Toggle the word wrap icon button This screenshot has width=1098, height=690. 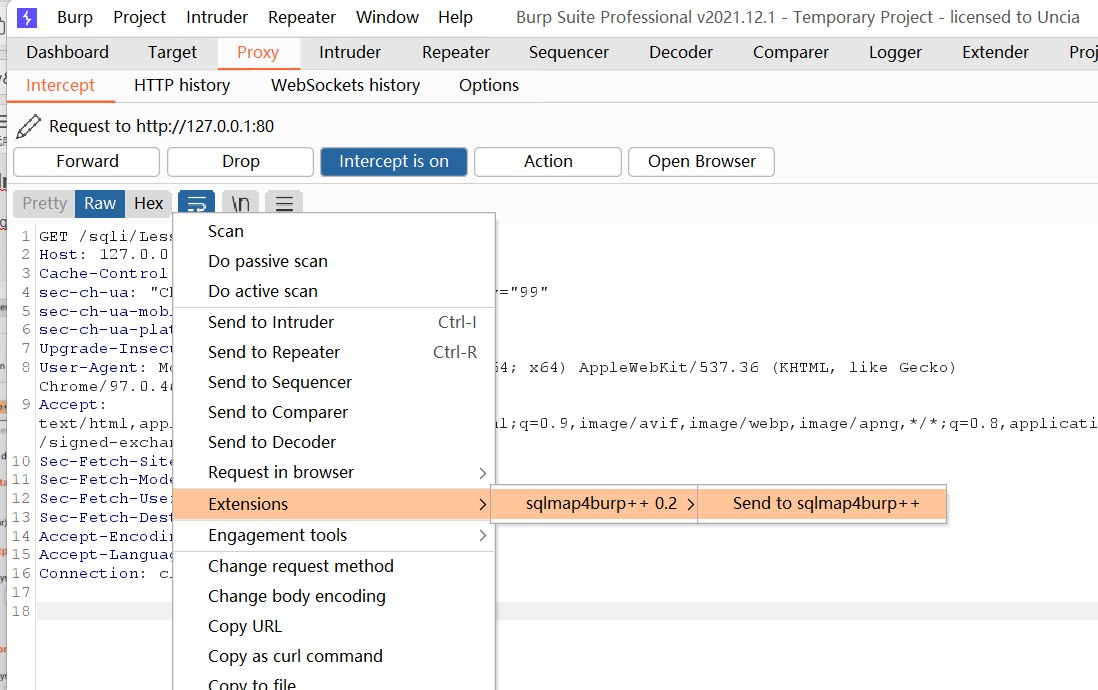coord(196,204)
